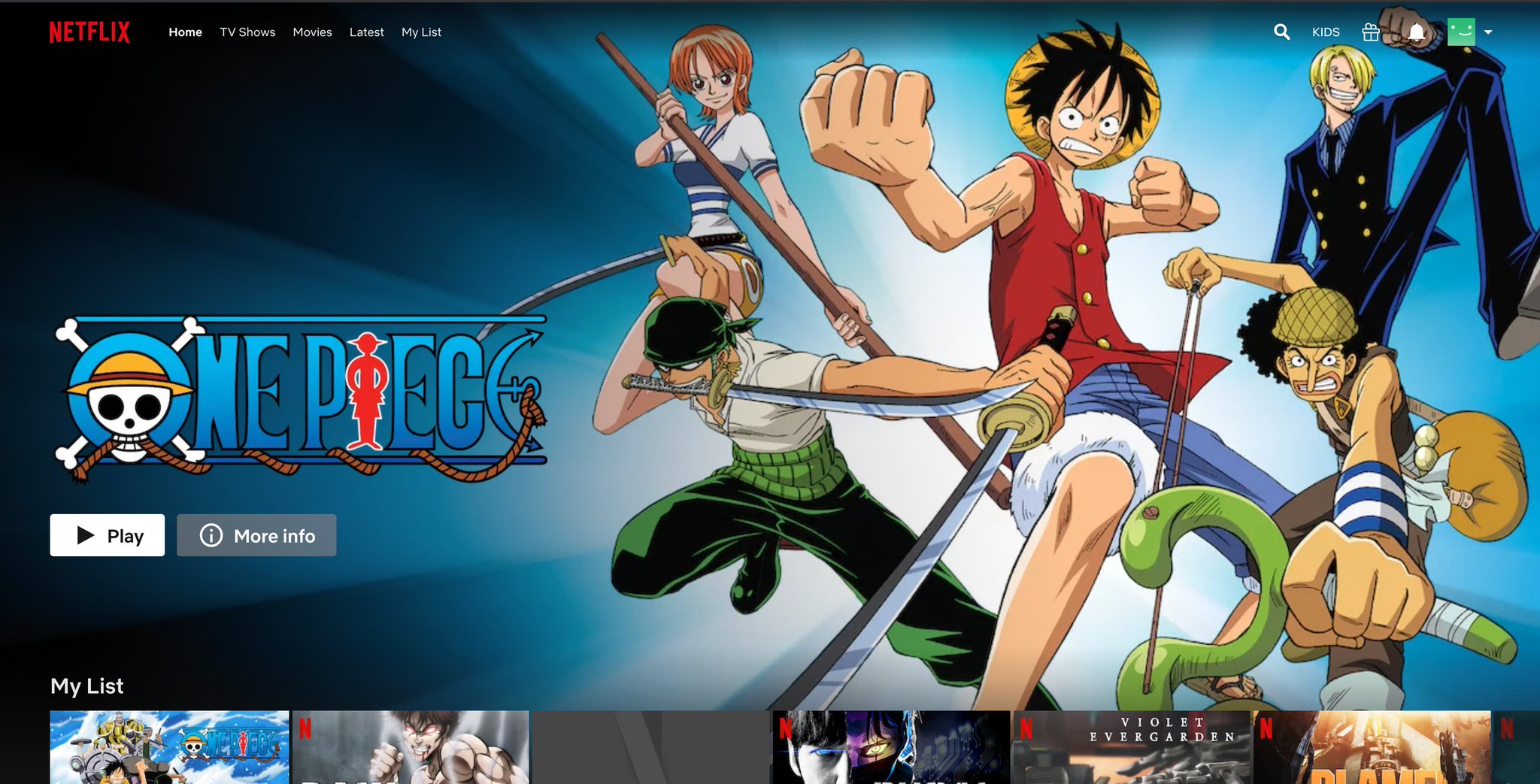This screenshot has width=1540, height=784.
Task: Play One Piece with the Play button
Action: [108, 535]
